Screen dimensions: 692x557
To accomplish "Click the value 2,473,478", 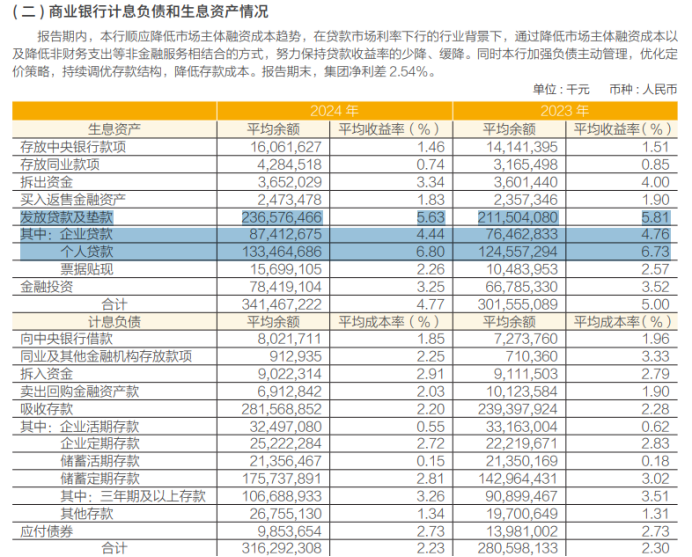I will pyautogui.click(x=289, y=199).
